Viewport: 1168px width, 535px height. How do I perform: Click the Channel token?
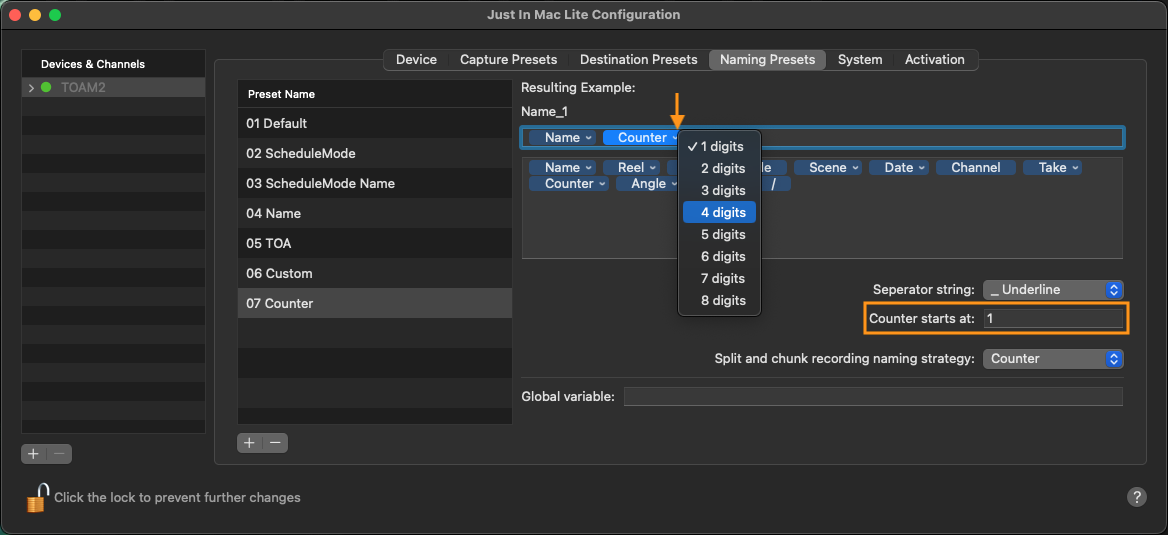click(x=976, y=168)
